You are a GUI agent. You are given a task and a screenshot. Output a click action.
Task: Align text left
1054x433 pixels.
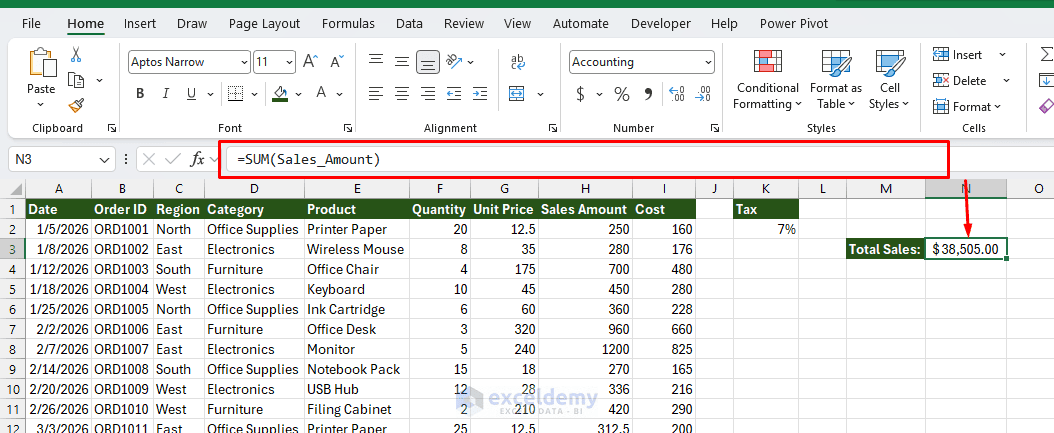click(376, 93)
